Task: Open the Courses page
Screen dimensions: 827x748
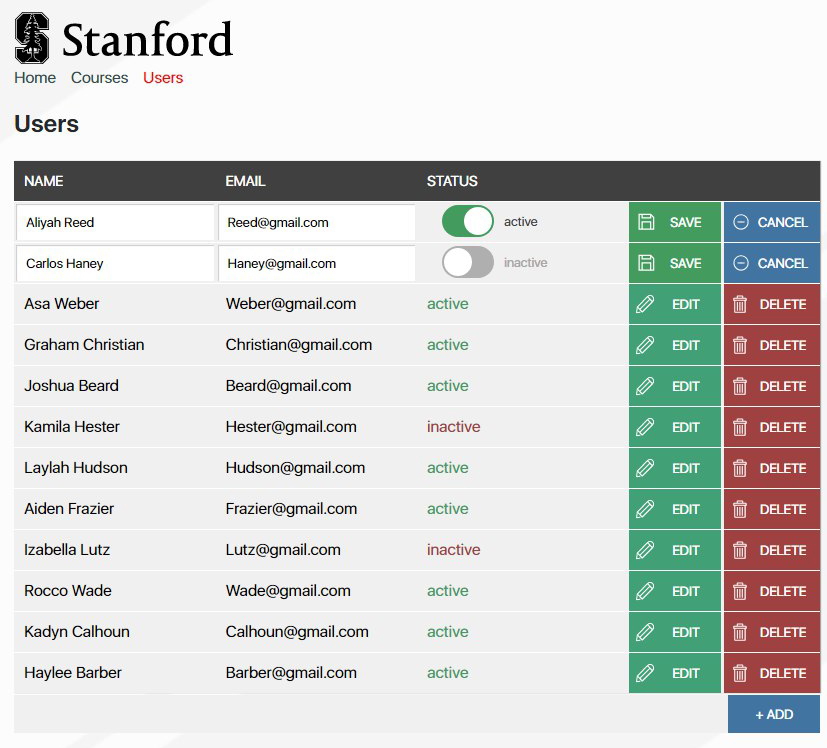Action: click(99, 77)
